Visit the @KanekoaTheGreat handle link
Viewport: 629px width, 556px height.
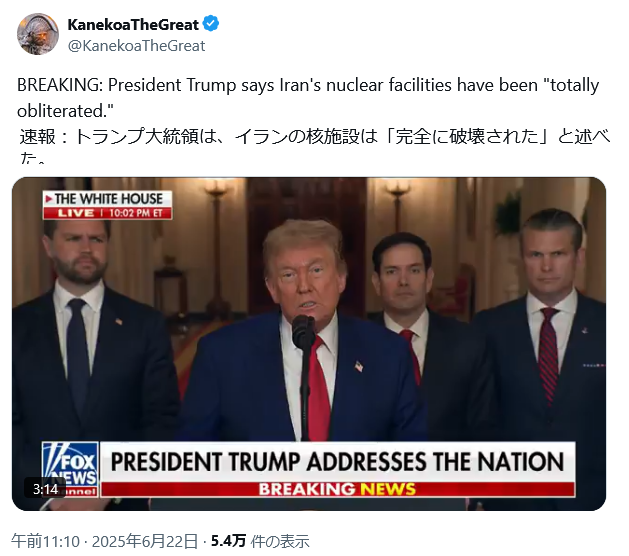pos(136,46)
